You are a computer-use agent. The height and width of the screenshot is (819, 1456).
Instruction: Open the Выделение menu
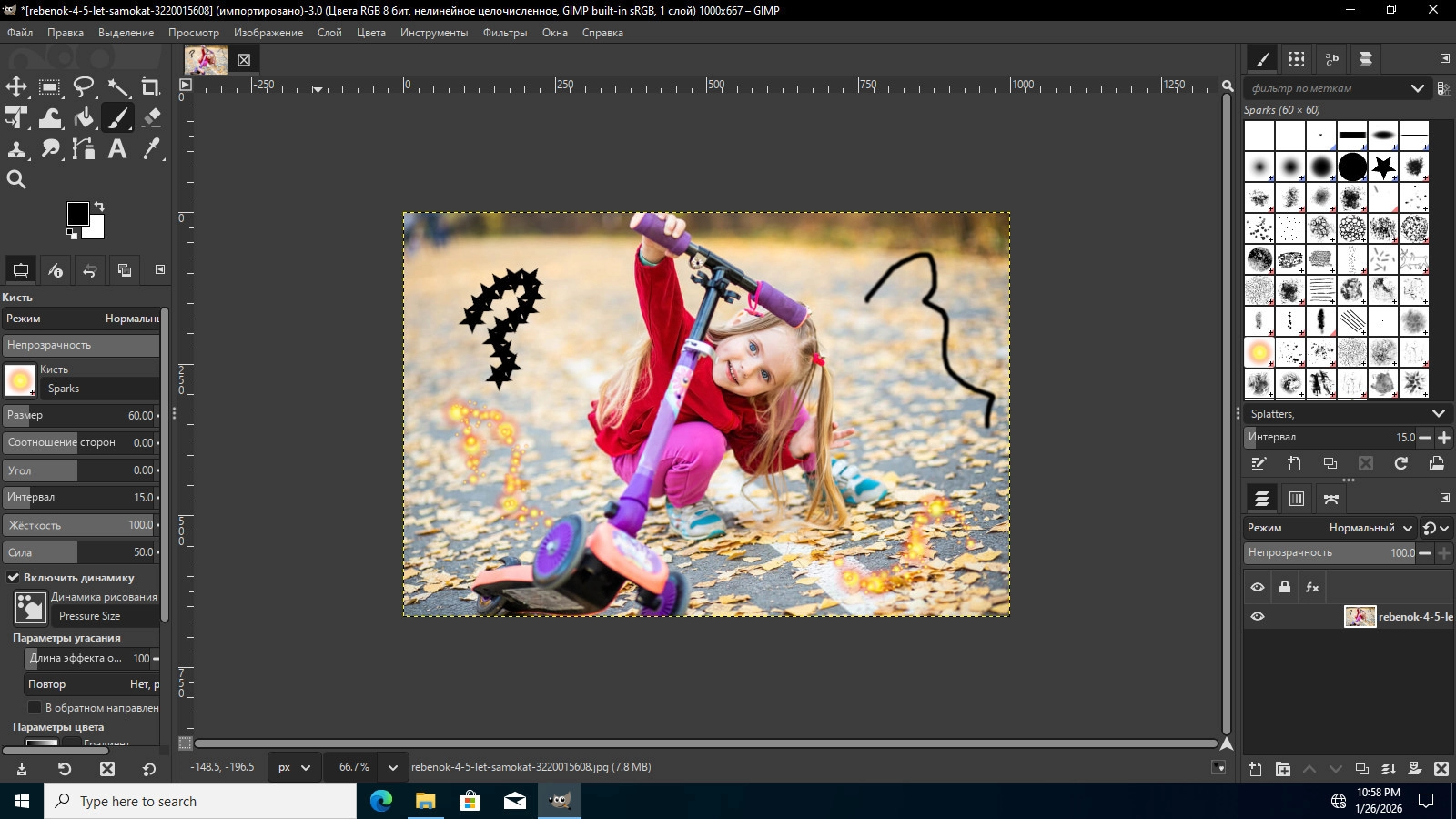click(x=126, y=33)
